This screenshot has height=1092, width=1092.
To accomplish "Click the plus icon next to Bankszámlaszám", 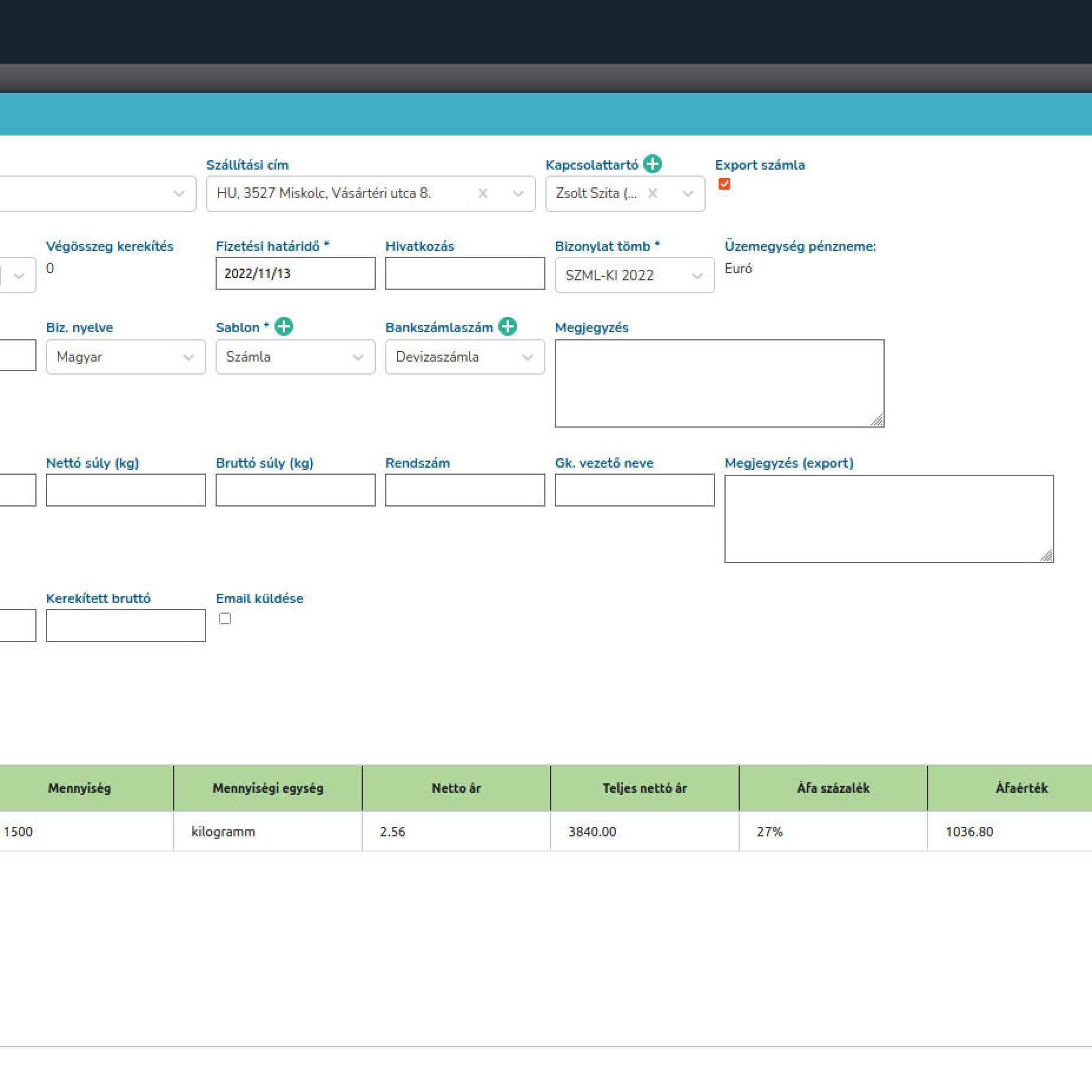I will 507,326.
